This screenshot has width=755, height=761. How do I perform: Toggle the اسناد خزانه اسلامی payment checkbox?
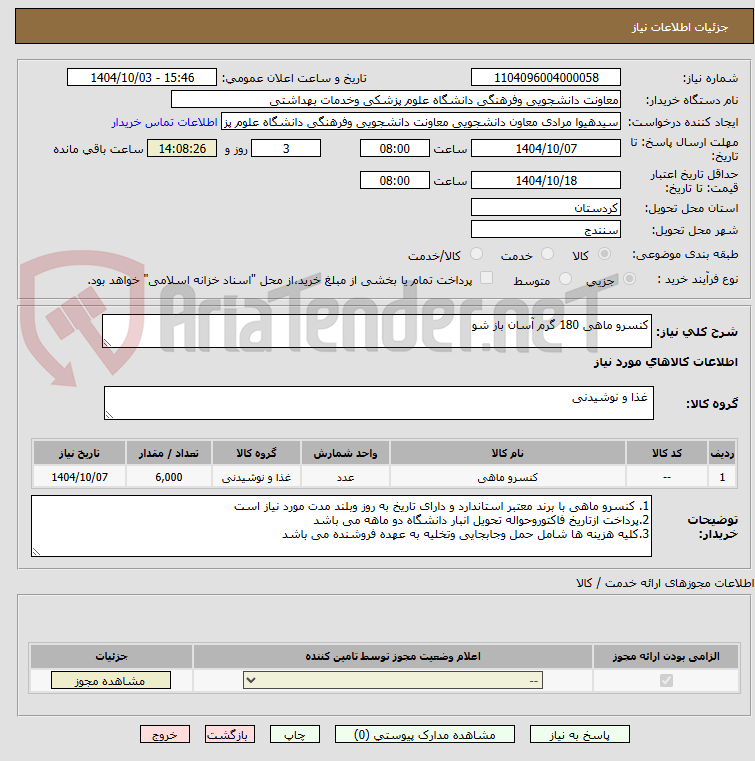pyautogui.click(x=486, y=278)
